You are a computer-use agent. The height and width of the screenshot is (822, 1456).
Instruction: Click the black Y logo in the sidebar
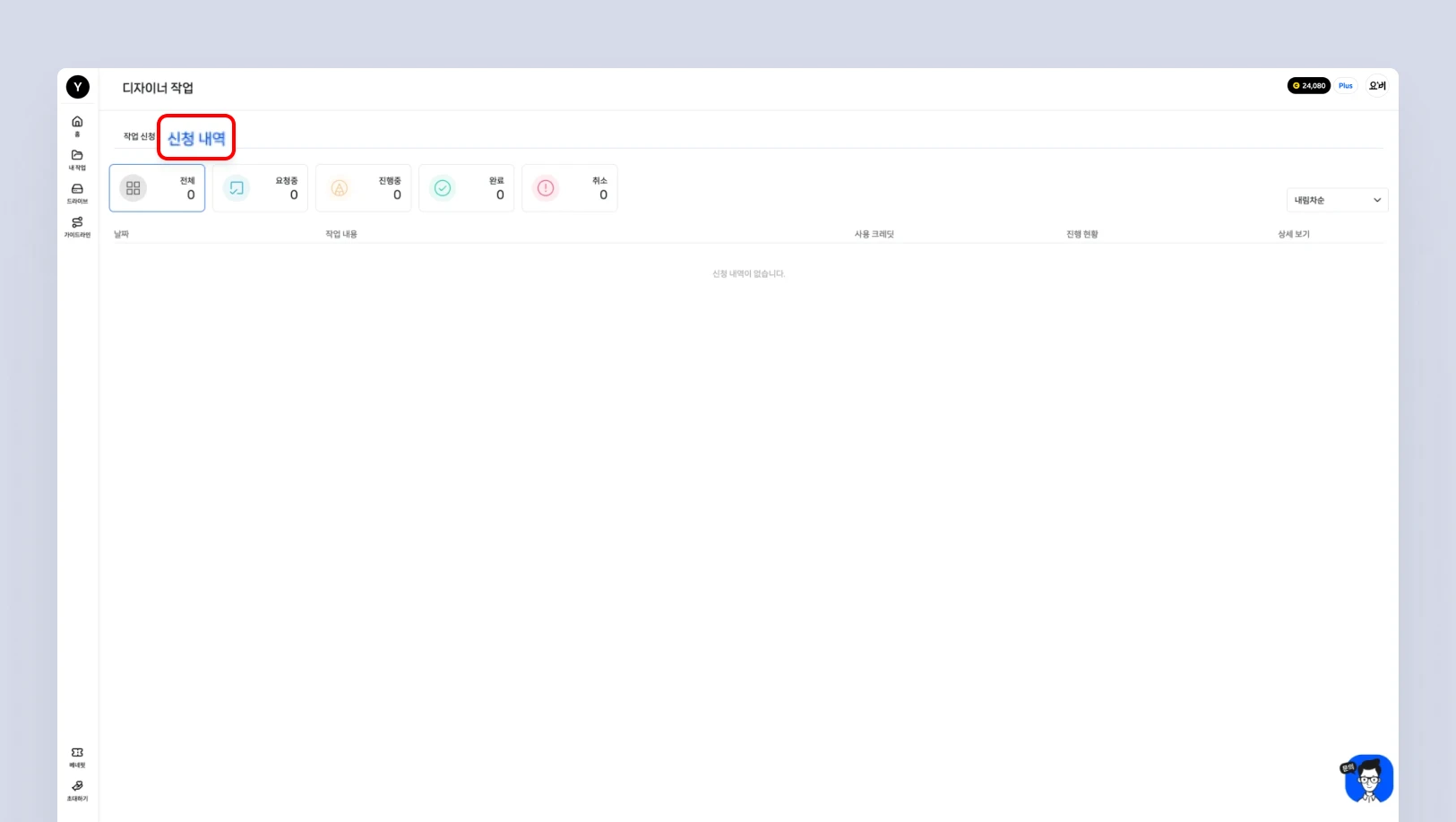[78, 87]
